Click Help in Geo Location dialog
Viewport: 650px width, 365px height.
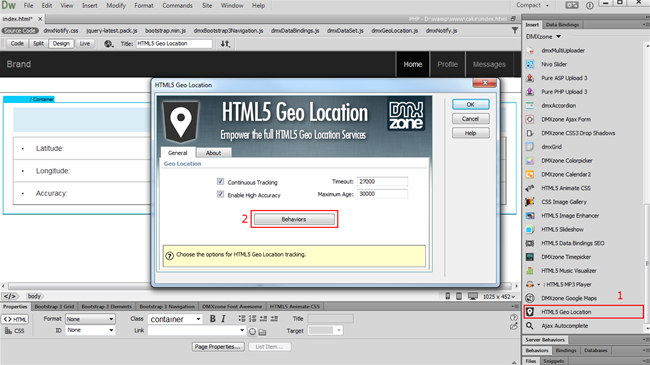(471, 133)
